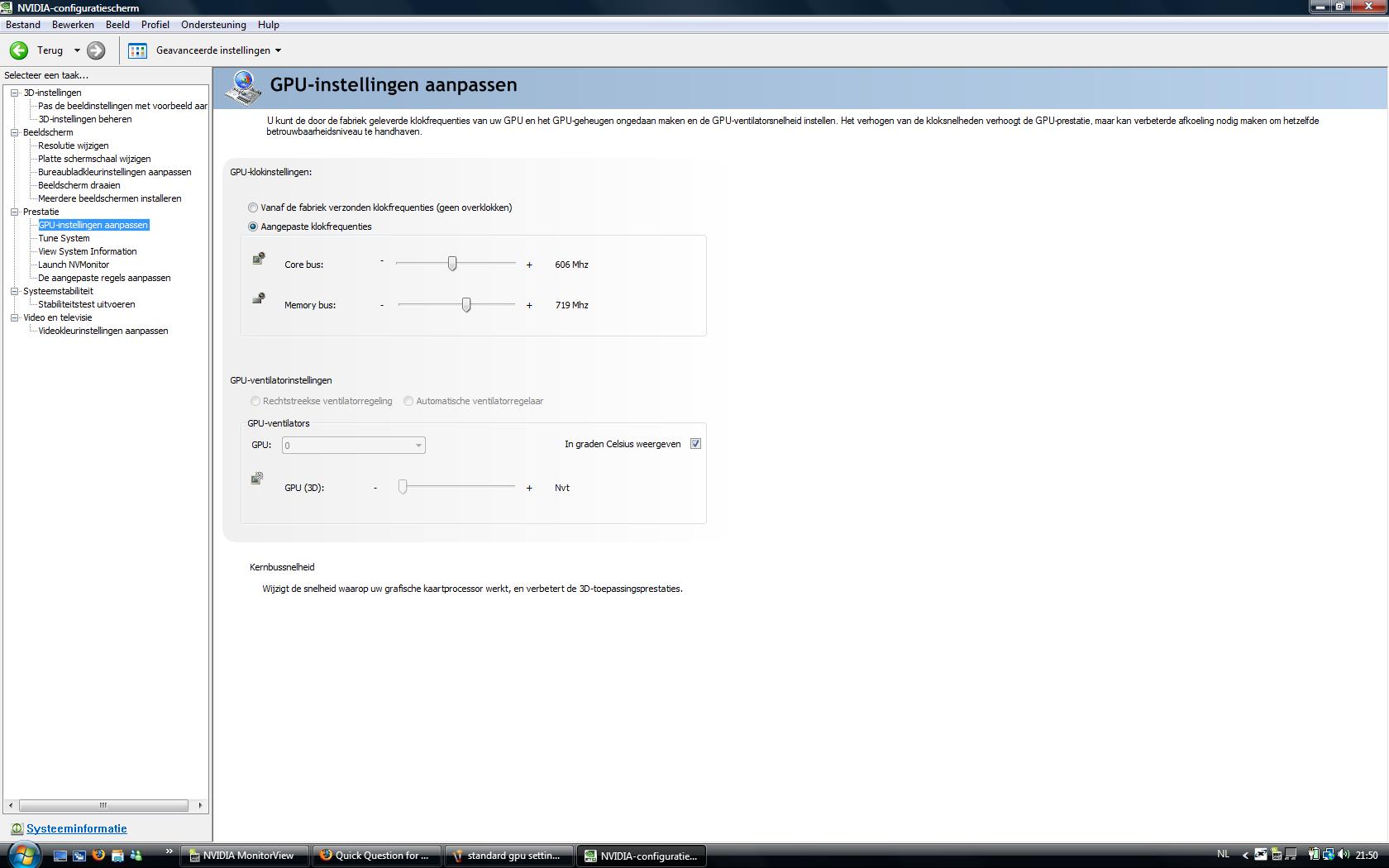1389x868 pixels.
Task: Open the Beeld menu
Action: point(117,25)
